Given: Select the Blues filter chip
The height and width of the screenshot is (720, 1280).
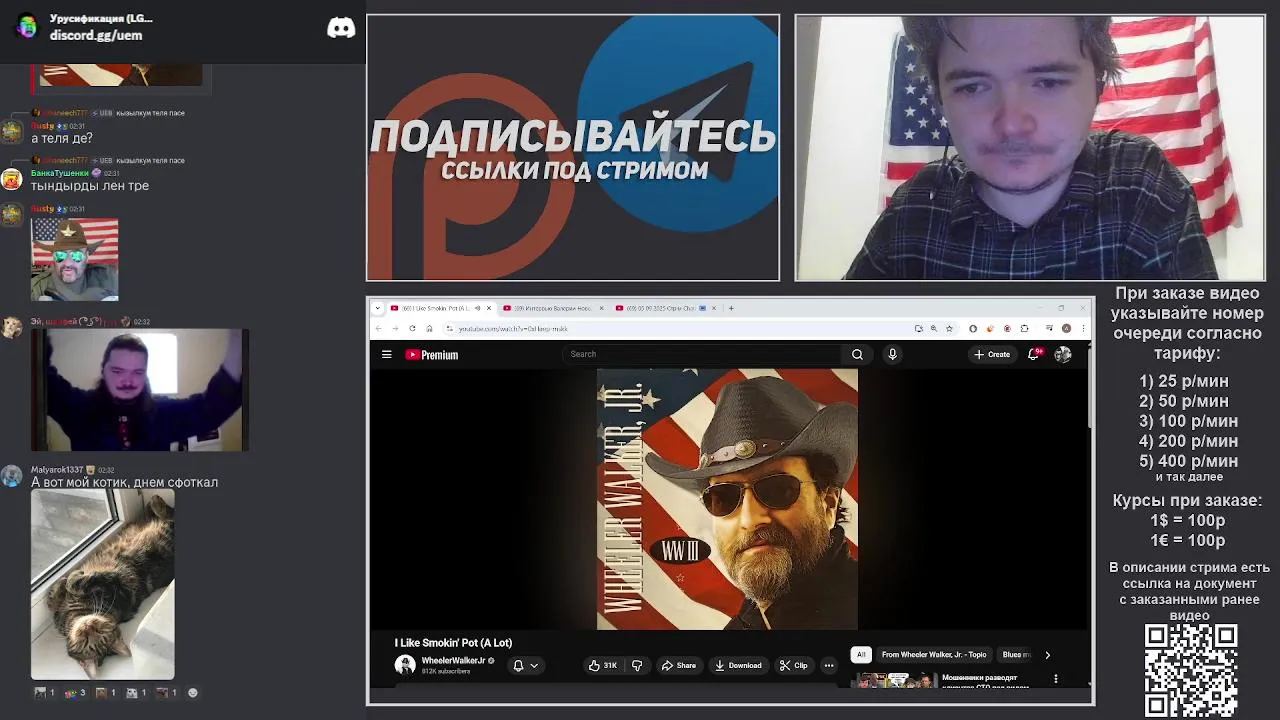Looking at the screenshot, I should [1014, 654].
